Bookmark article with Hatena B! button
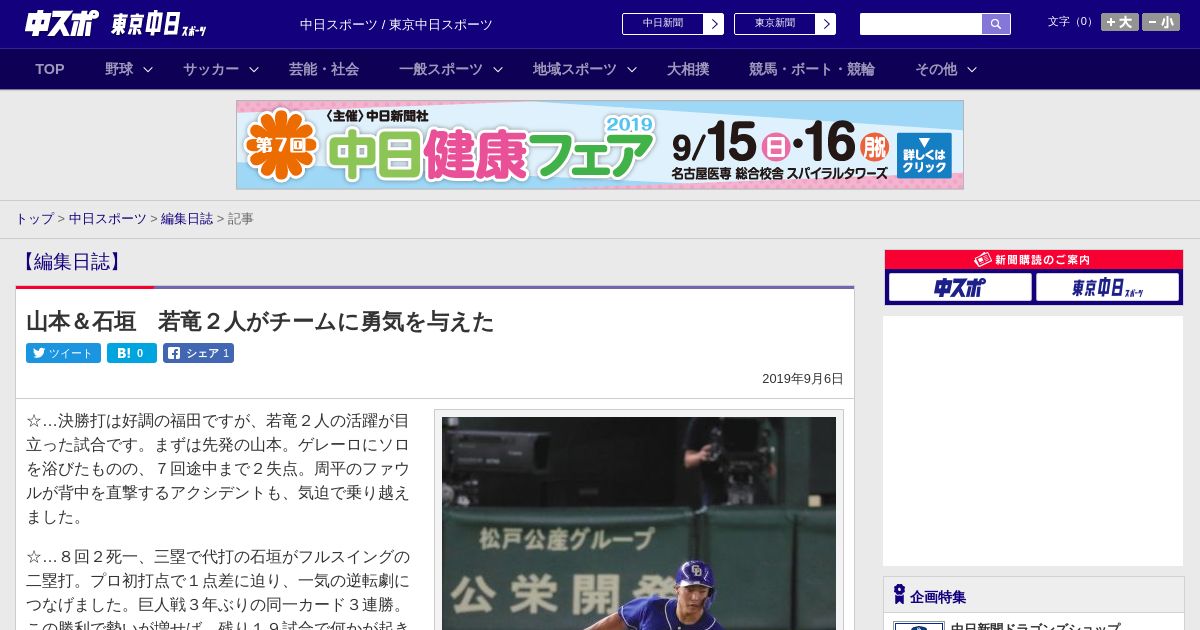 click(132, 353)
